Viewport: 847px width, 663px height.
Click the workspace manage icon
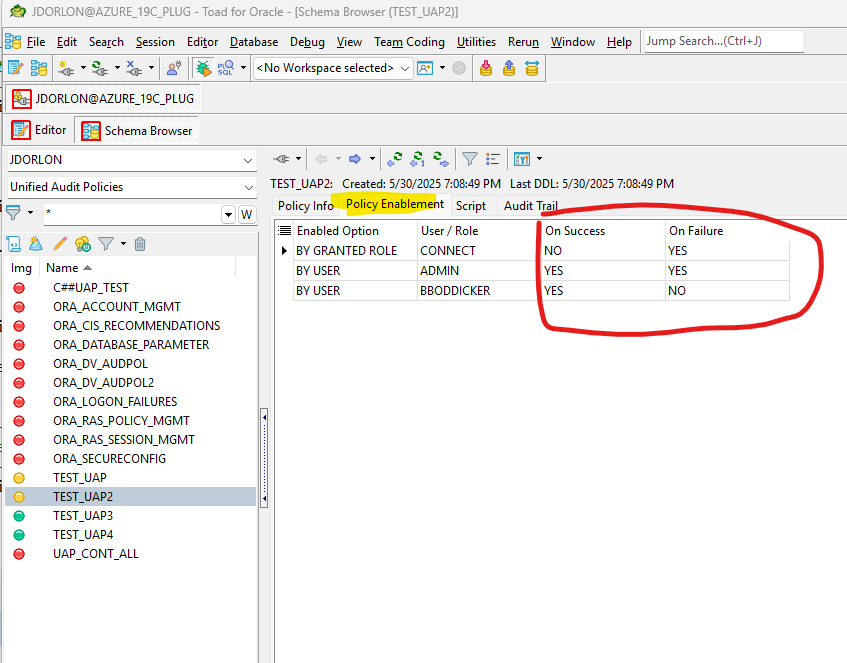click(x=425, y=68)
